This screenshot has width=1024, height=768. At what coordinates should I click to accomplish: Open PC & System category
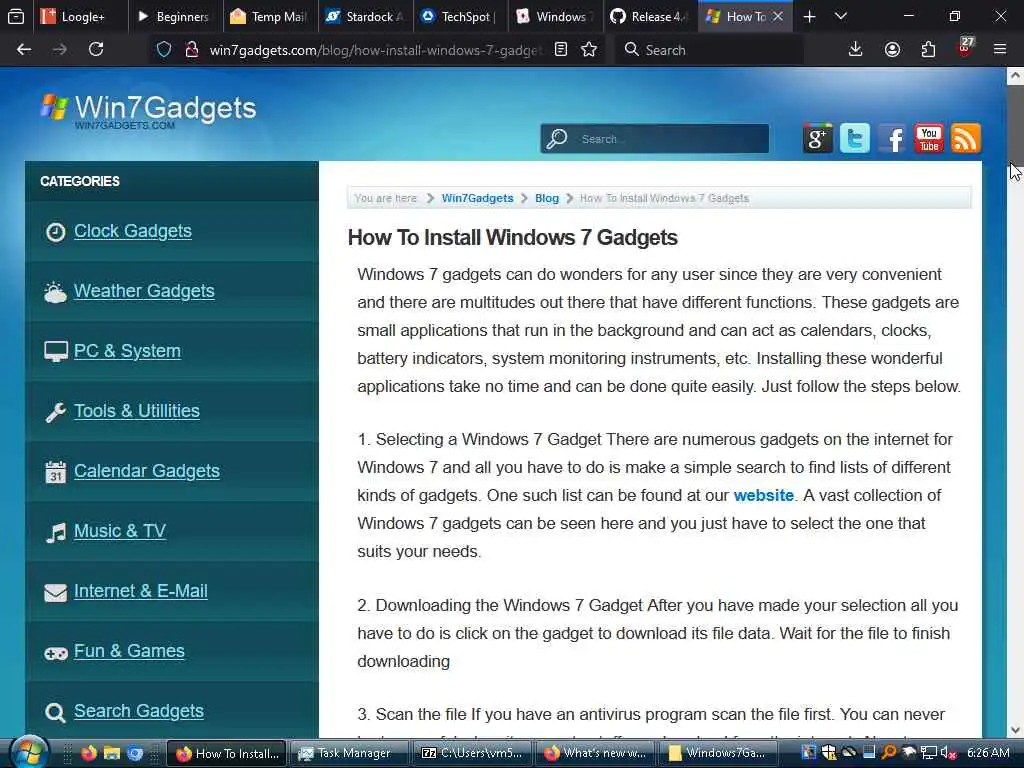[127, 351]
